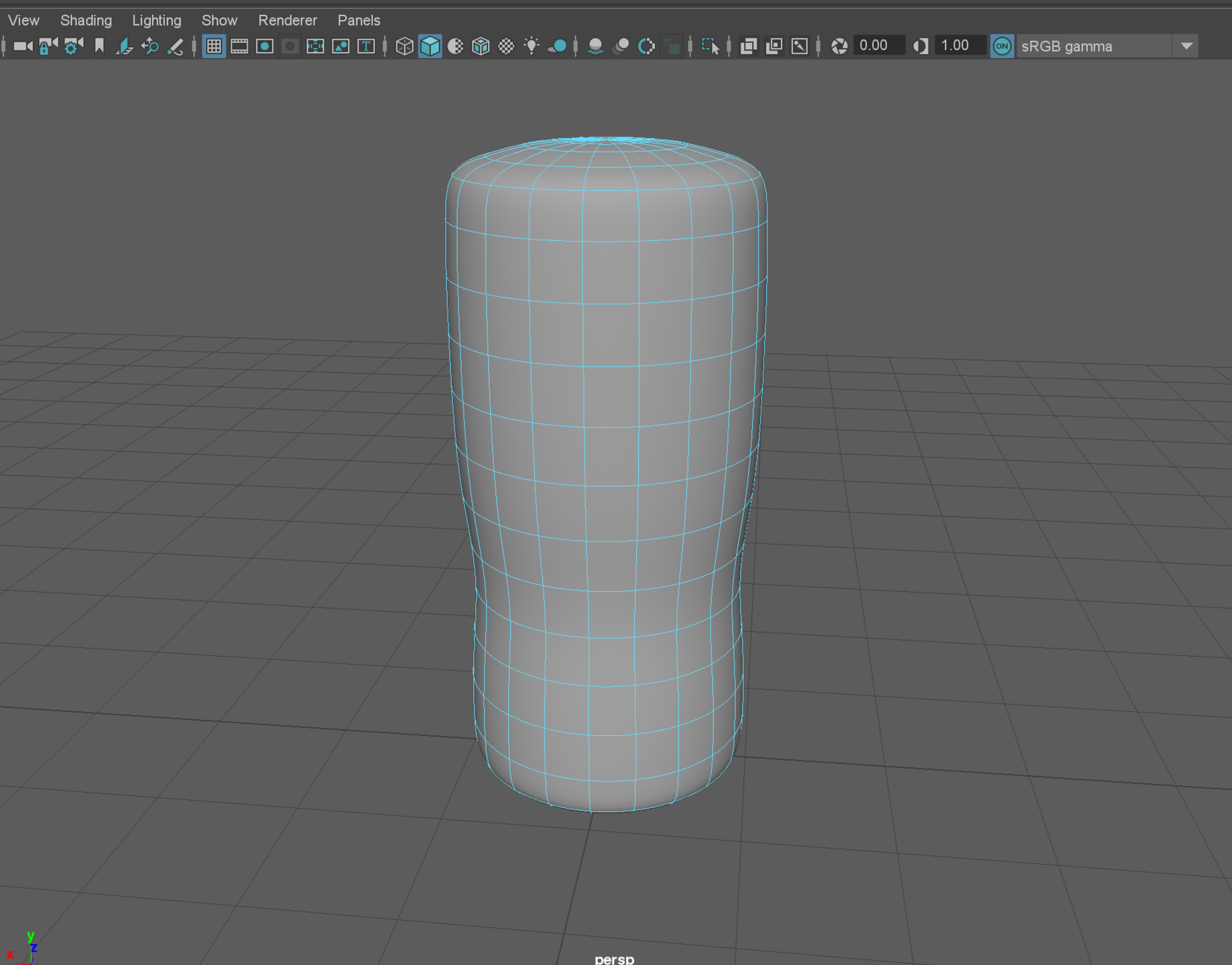1232x965 pixels.
Task: Expand the Renderer menu
Action: [x=287, y=20]
